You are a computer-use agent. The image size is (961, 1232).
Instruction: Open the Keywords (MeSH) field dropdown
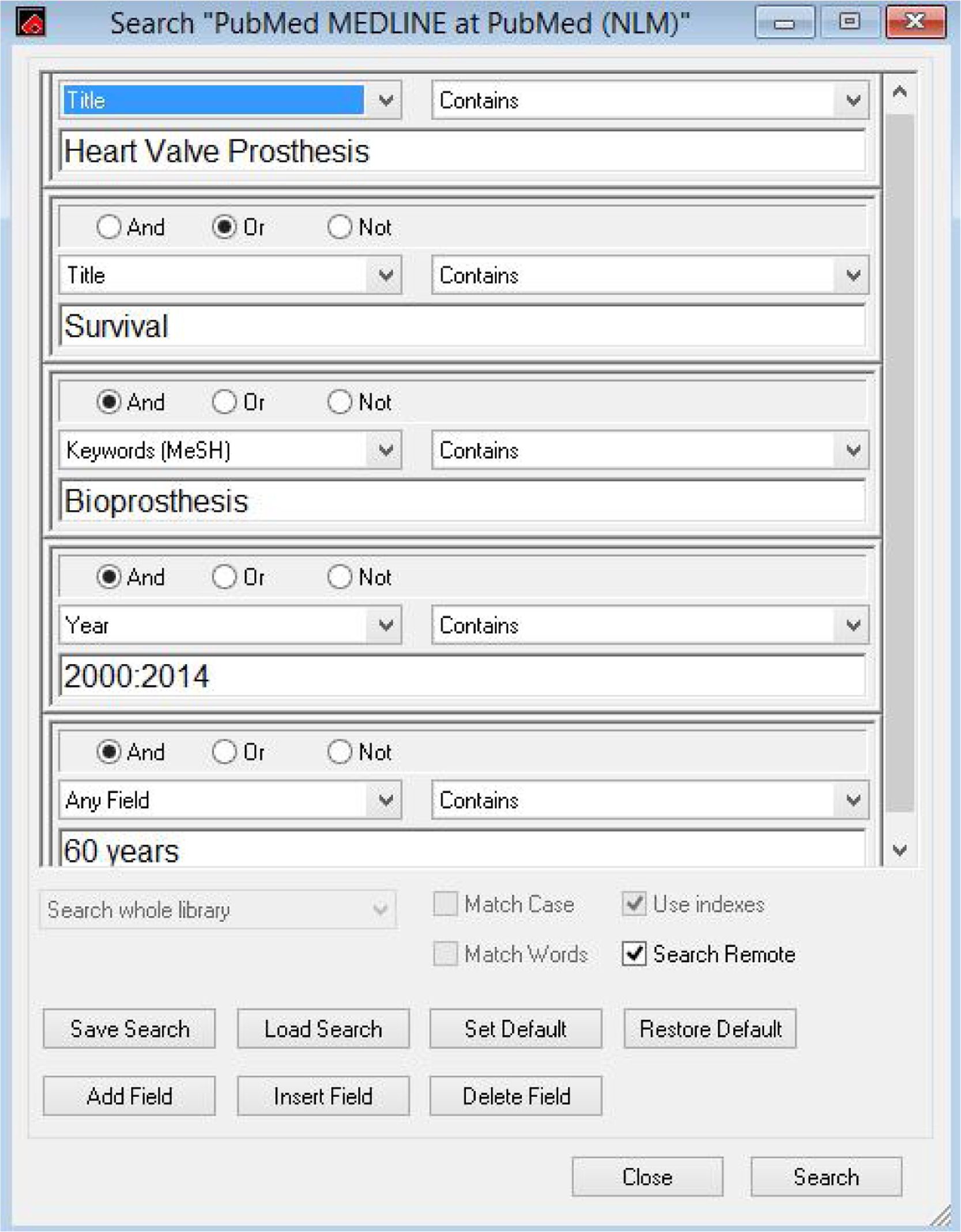[385, 450]
